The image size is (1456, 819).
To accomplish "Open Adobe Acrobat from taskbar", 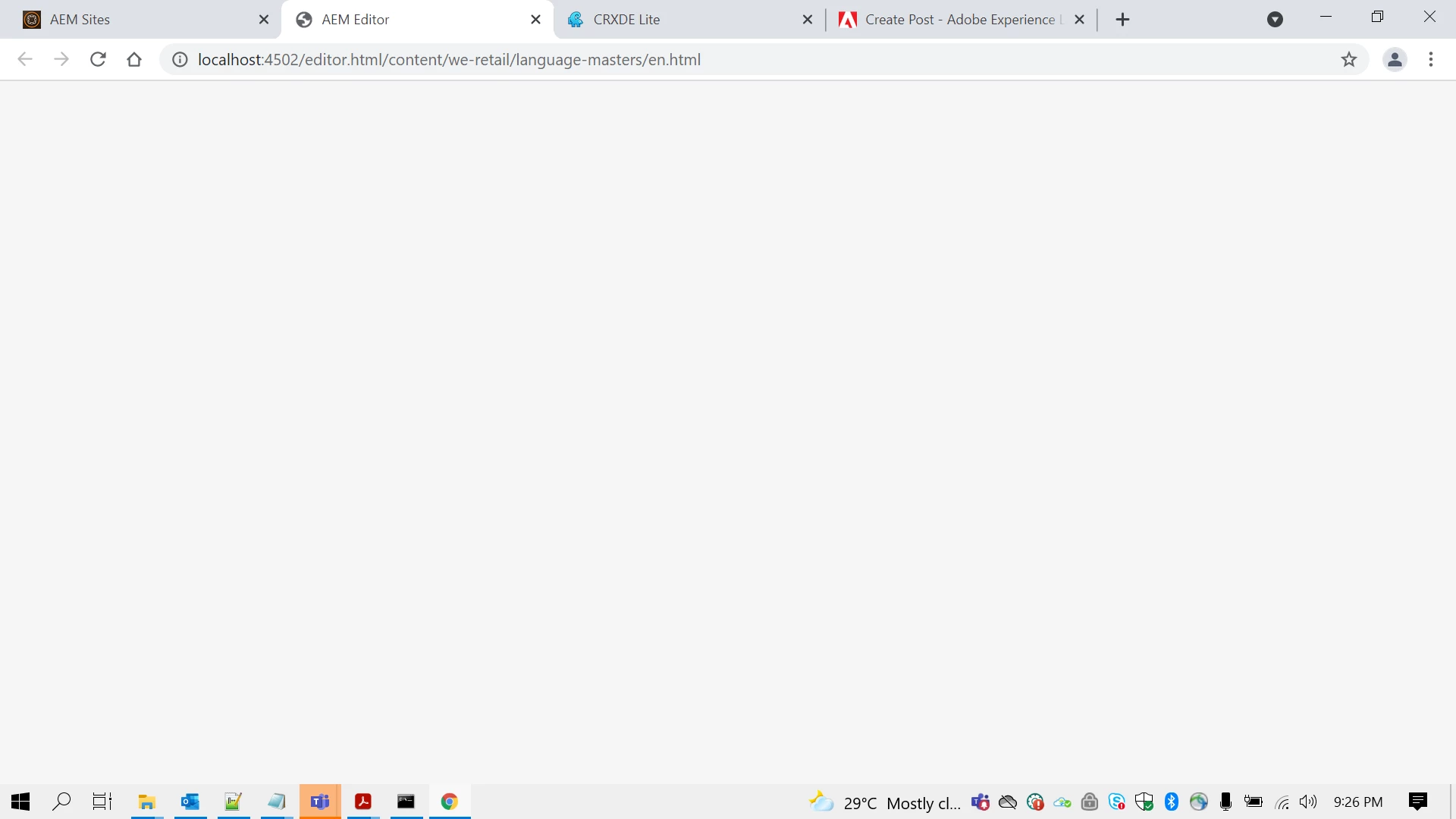I will coord(363,802).
